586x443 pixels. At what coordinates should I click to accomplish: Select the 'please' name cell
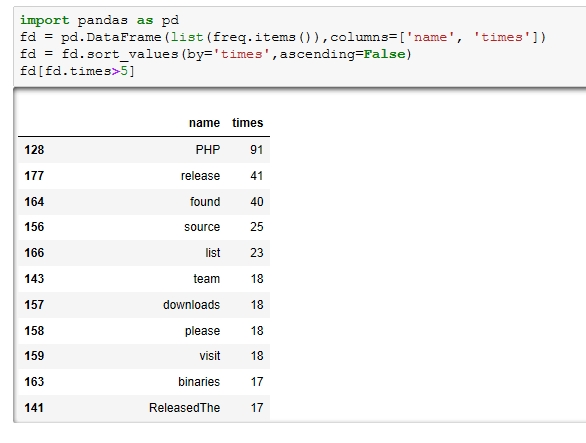(202, 331)
